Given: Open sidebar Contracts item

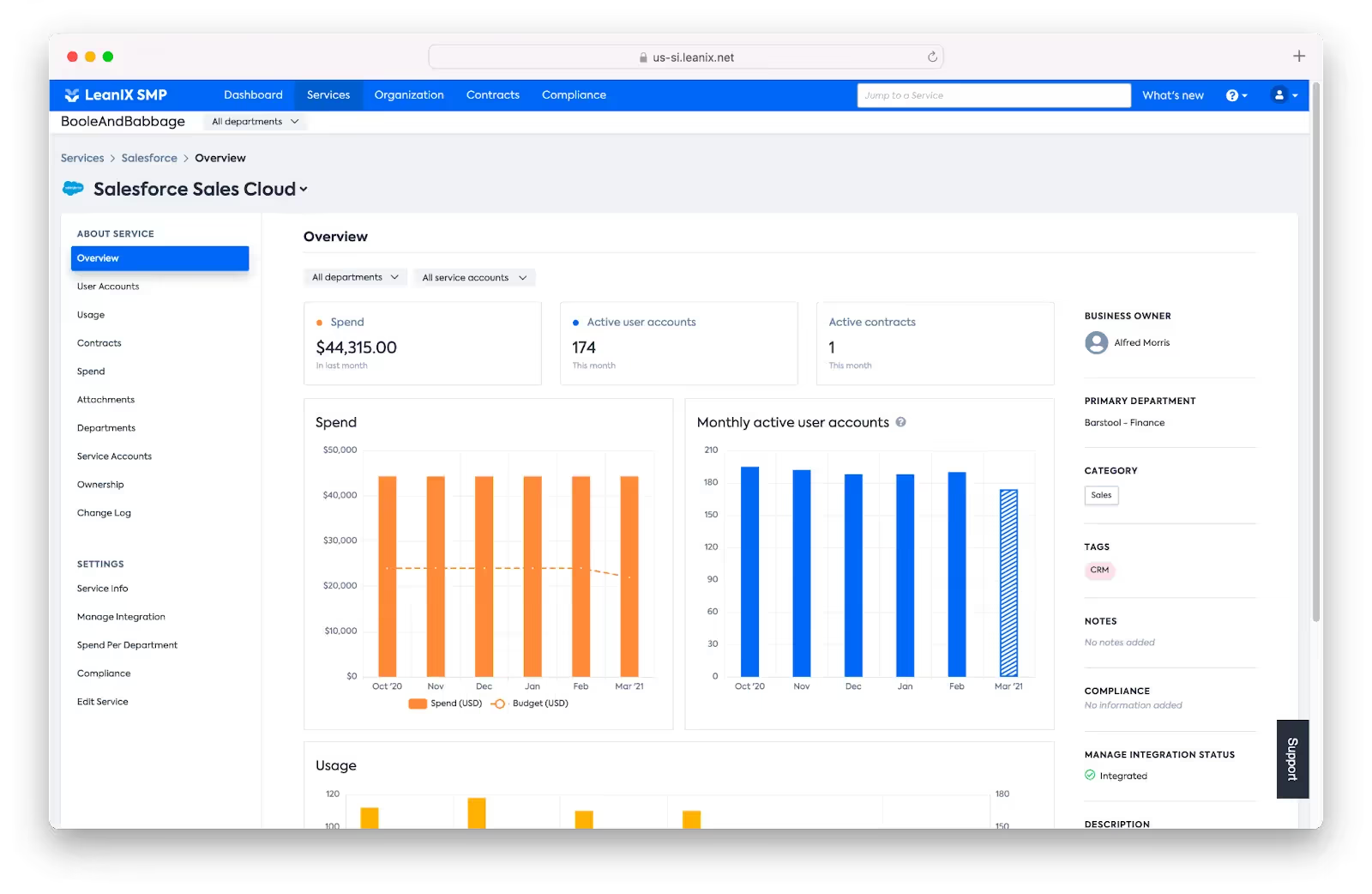Looking at the screenshot, I should click(x=99, y=343).
